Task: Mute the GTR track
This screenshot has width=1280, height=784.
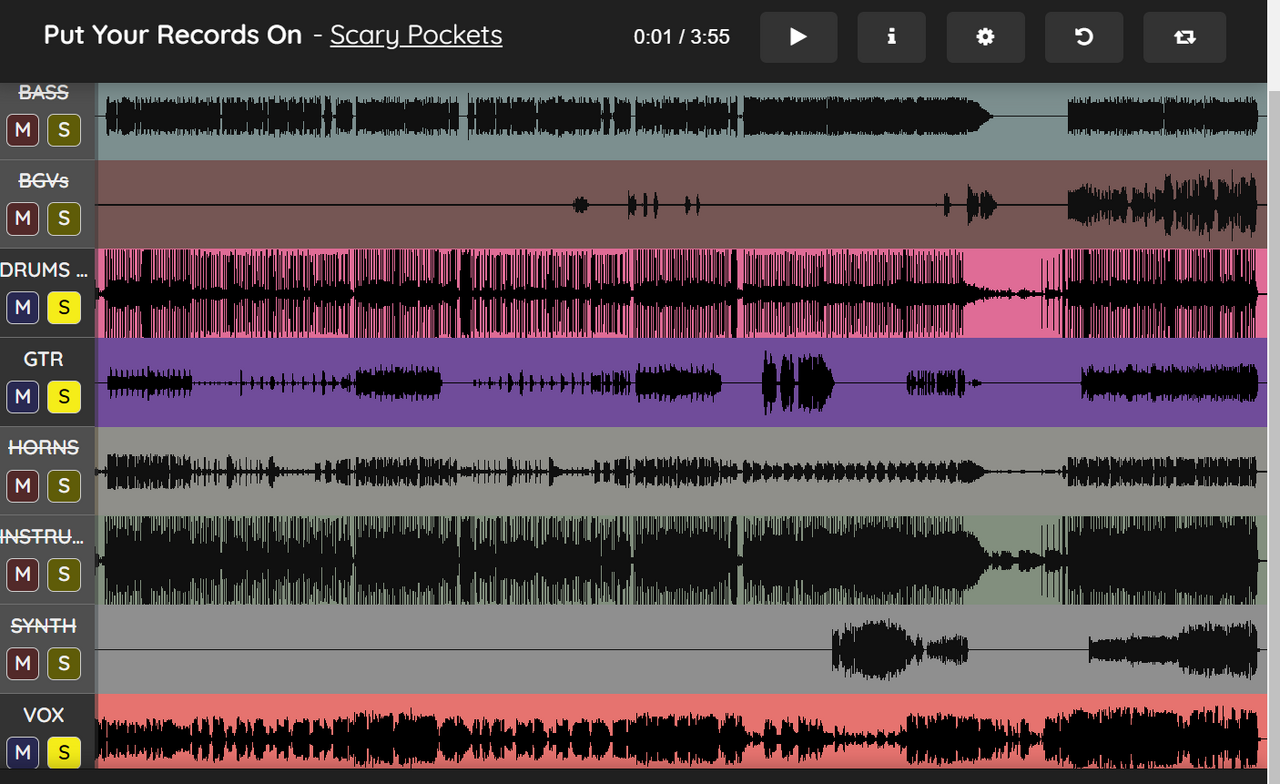Action: [x=23, y=397]
